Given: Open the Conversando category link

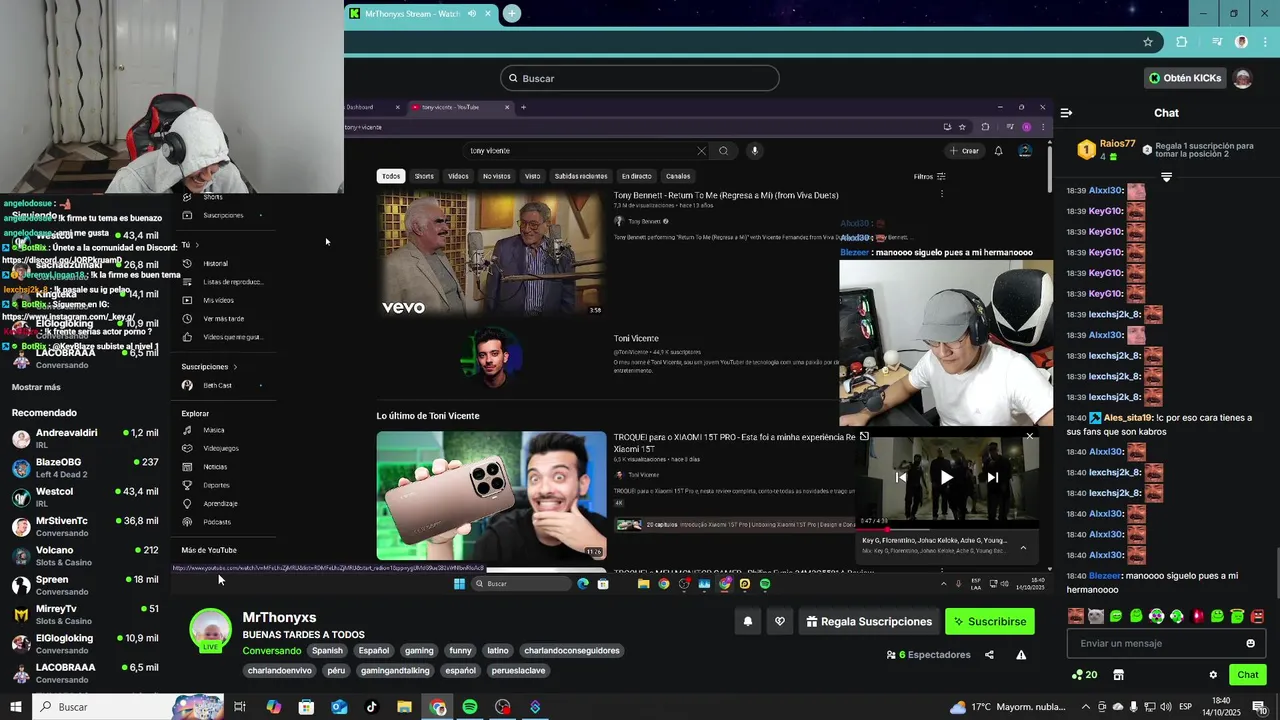Looking at the screenshot, I should [x=272, y=651].
